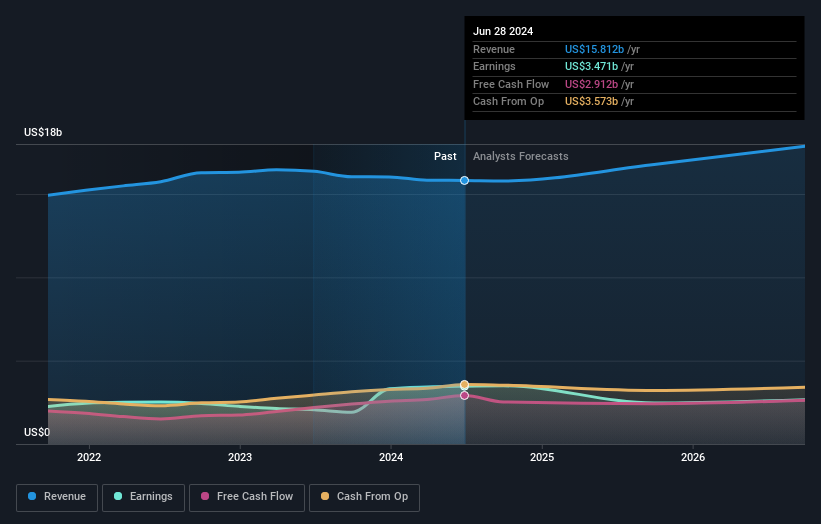Toggle the Cash From Op legend series
Screen dimensions: 821x524
pyautogui.click(x=364, y=497)
